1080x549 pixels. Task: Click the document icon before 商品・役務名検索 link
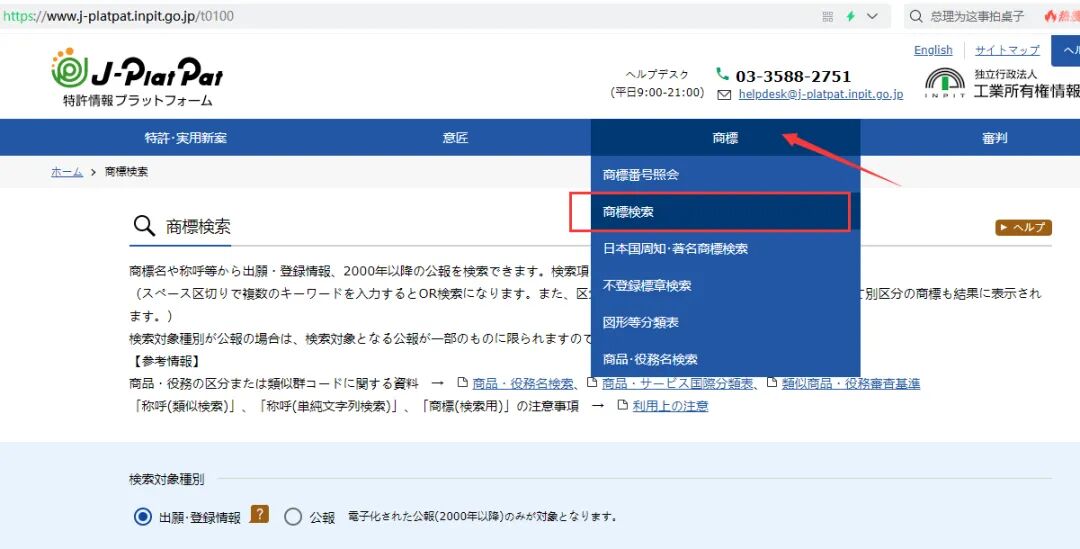(462, 382)
